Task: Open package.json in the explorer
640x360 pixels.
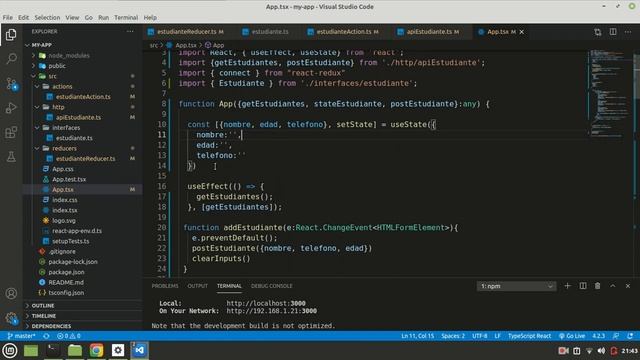Action: [82, 272]
